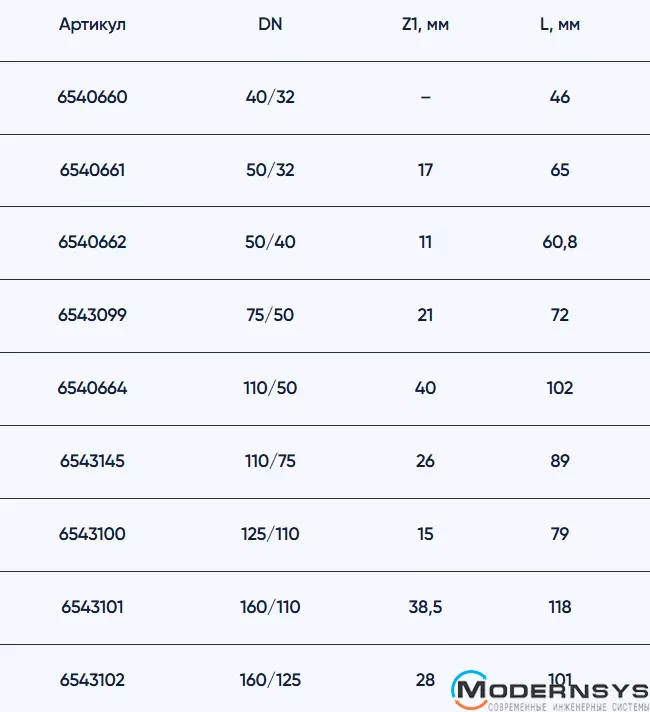Click the L value 60,8
650x712 pixels.
coord(560,242)
